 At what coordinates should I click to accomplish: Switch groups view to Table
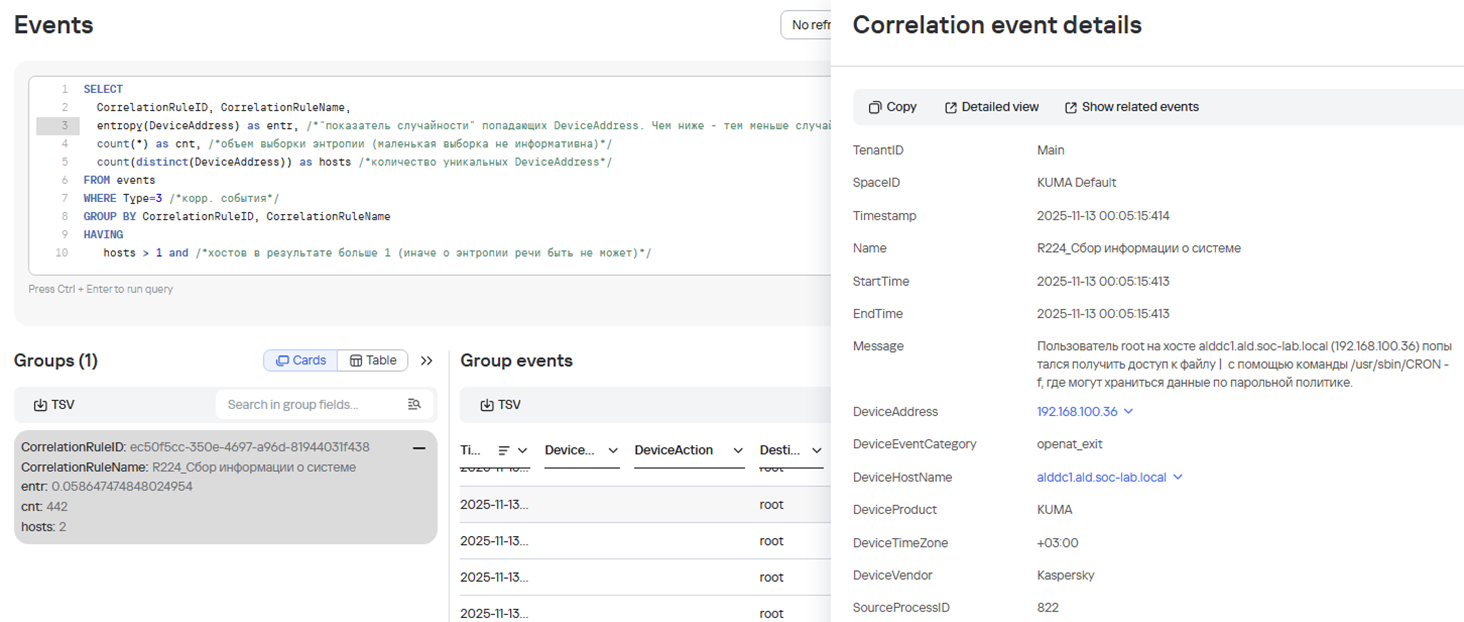click(x=373, y=360)
